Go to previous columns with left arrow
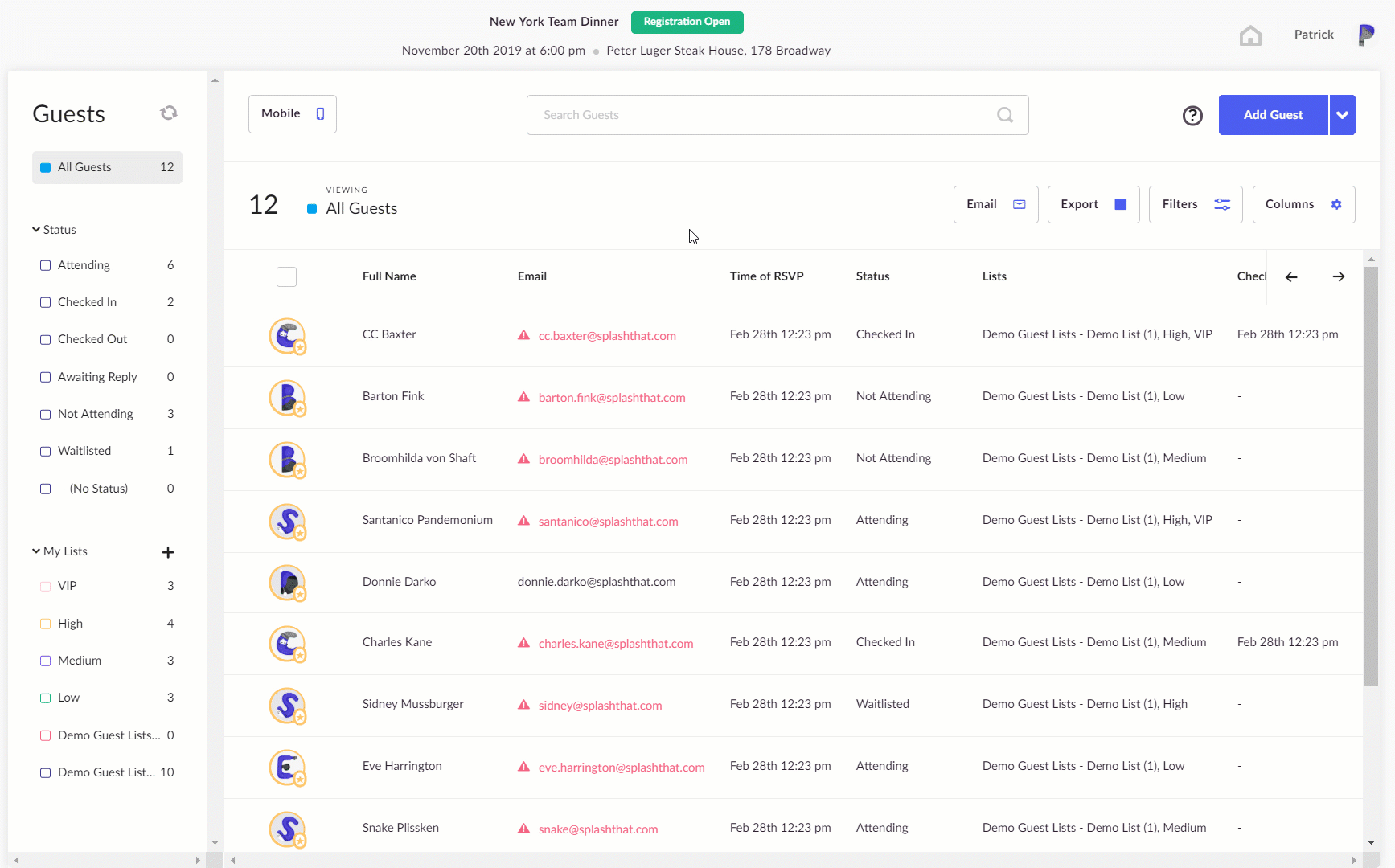 (x=1291, y=276)
